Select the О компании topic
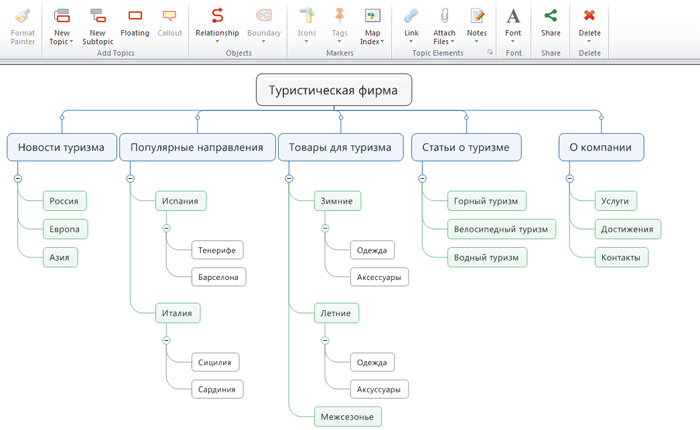 coord(601,147)
